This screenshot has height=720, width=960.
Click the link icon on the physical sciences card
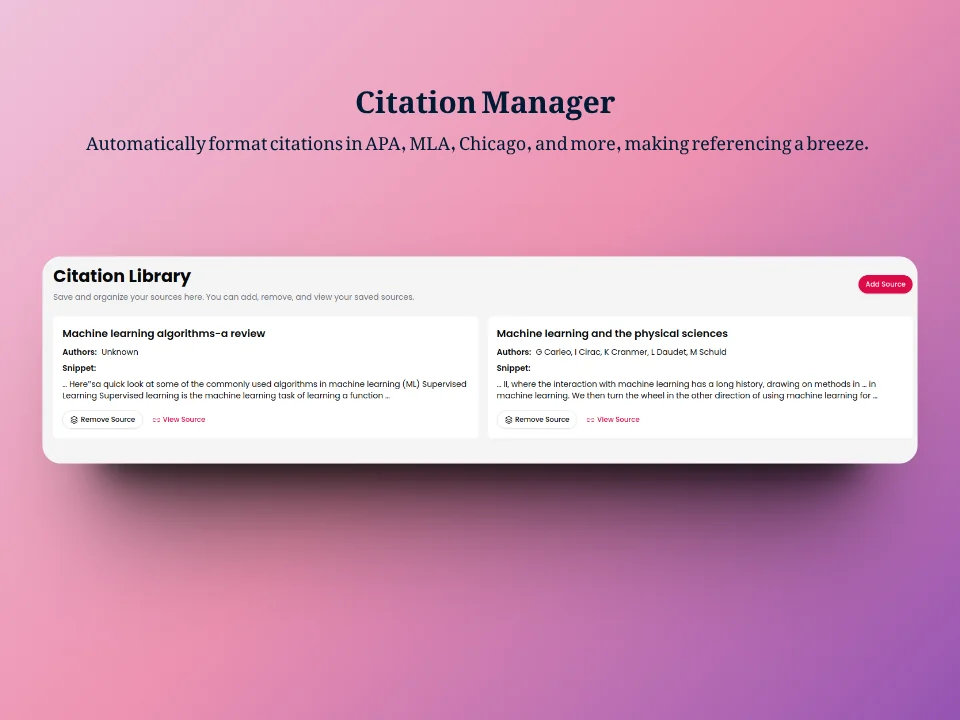(x=590, y=420)
